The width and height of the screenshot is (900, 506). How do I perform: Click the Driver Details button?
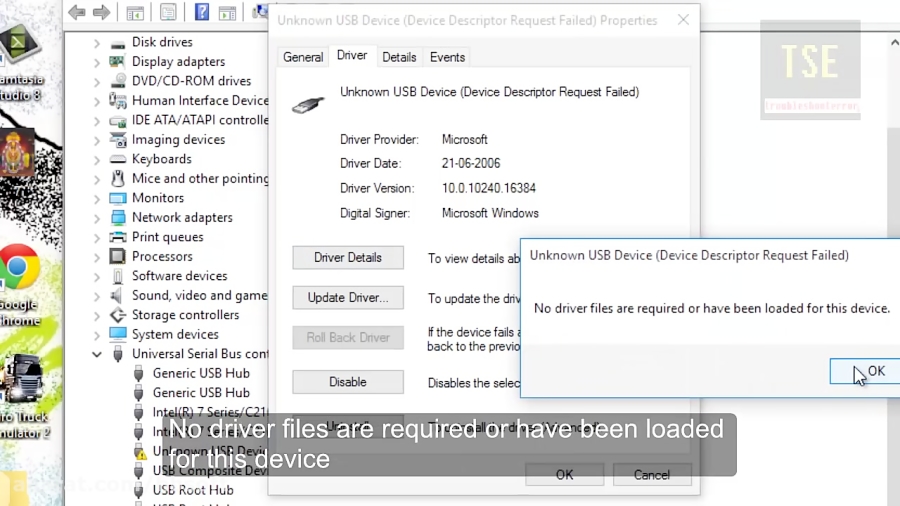[x=348, y=258]
